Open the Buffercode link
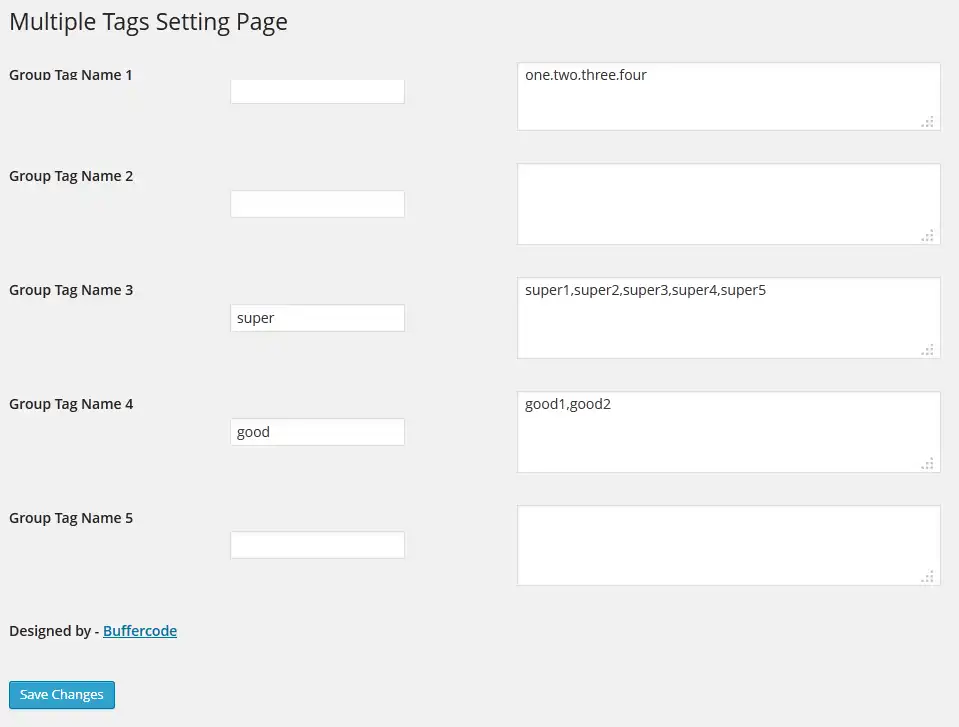Screen dimensions: 959x727 [x=140, y=631]
